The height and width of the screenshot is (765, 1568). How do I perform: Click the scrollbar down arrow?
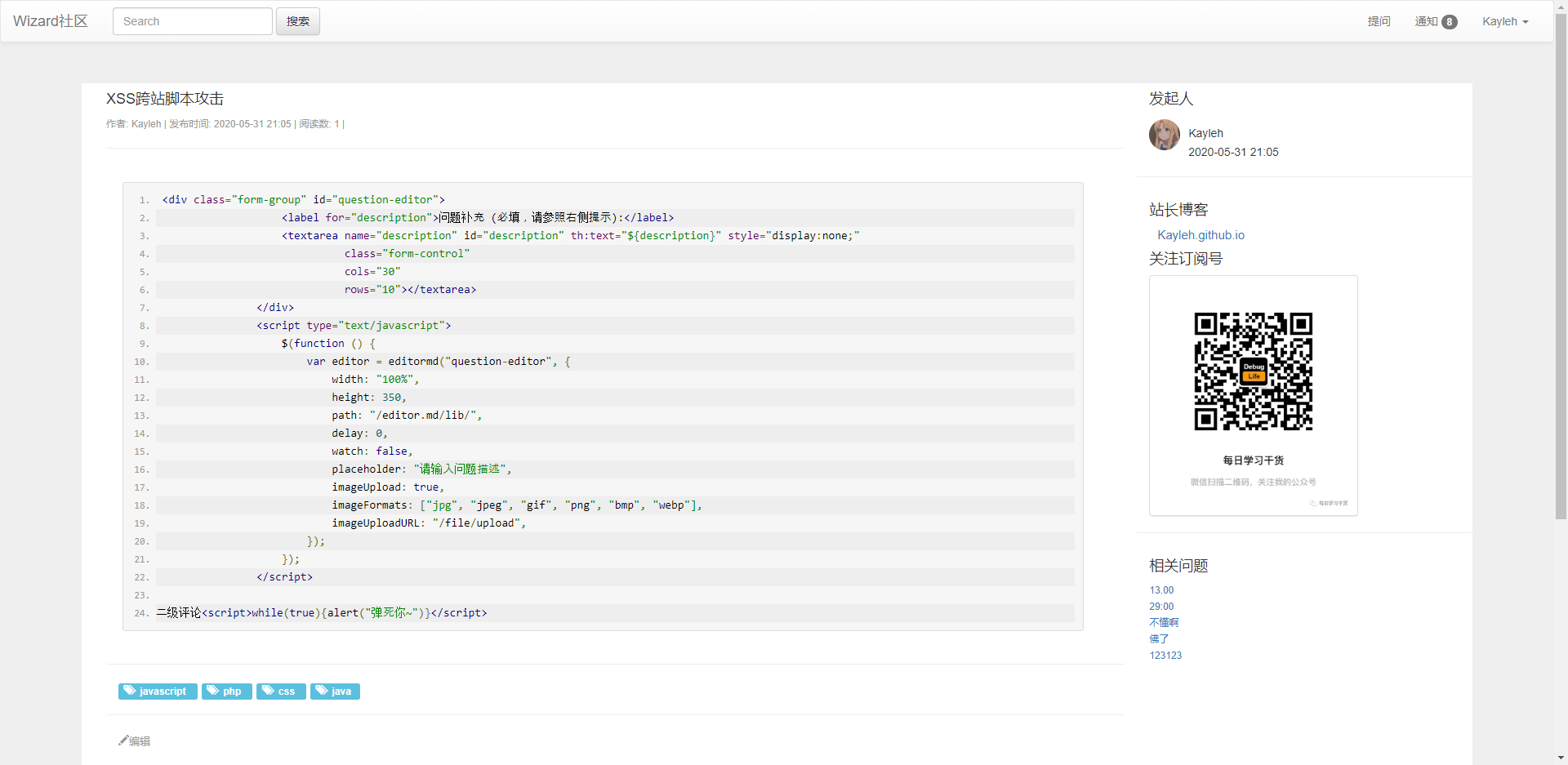(1561, 758)
